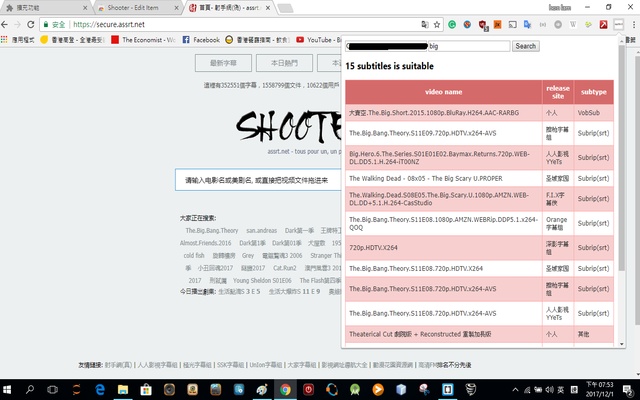Show hidden system tray icons
This screenshot has width=640, height=400.
tap(516, 390)
